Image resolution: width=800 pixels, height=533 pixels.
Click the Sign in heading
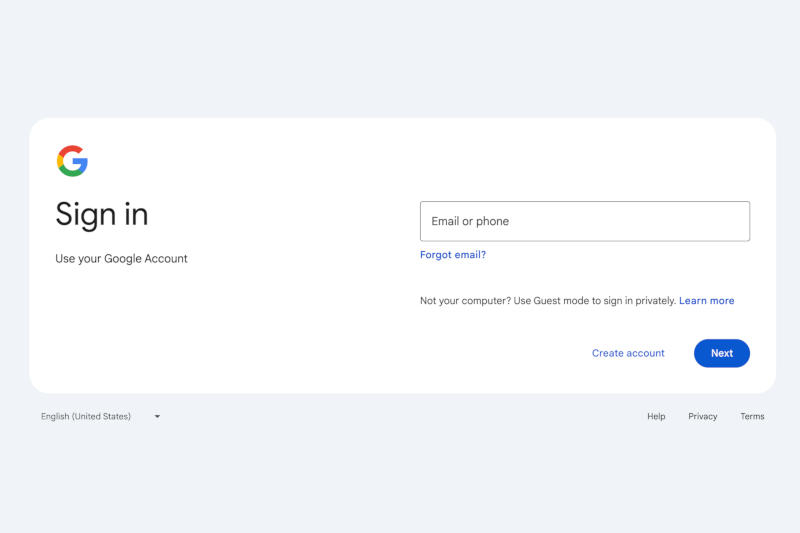click(x=102, y=214)
